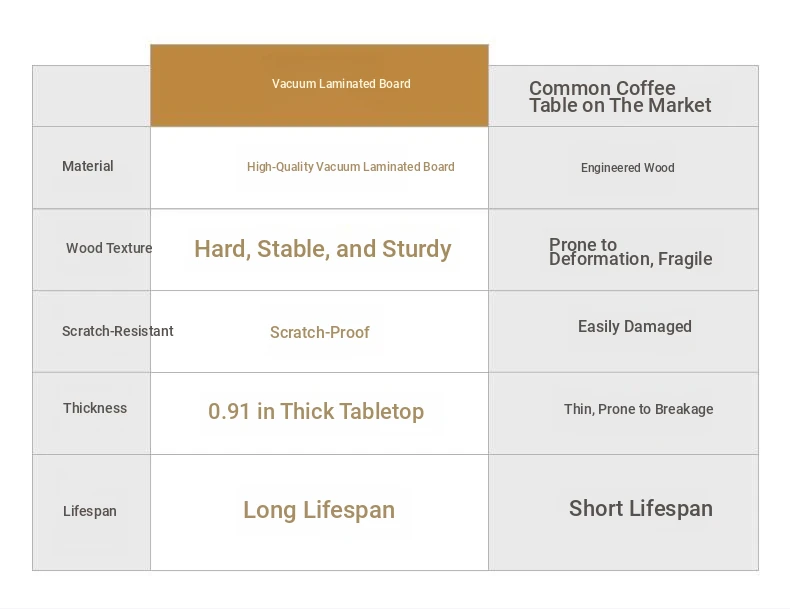Screen dimensions: 790x609
Task: Select the Scratch-Resistant row label
Action: click(117, 331)
